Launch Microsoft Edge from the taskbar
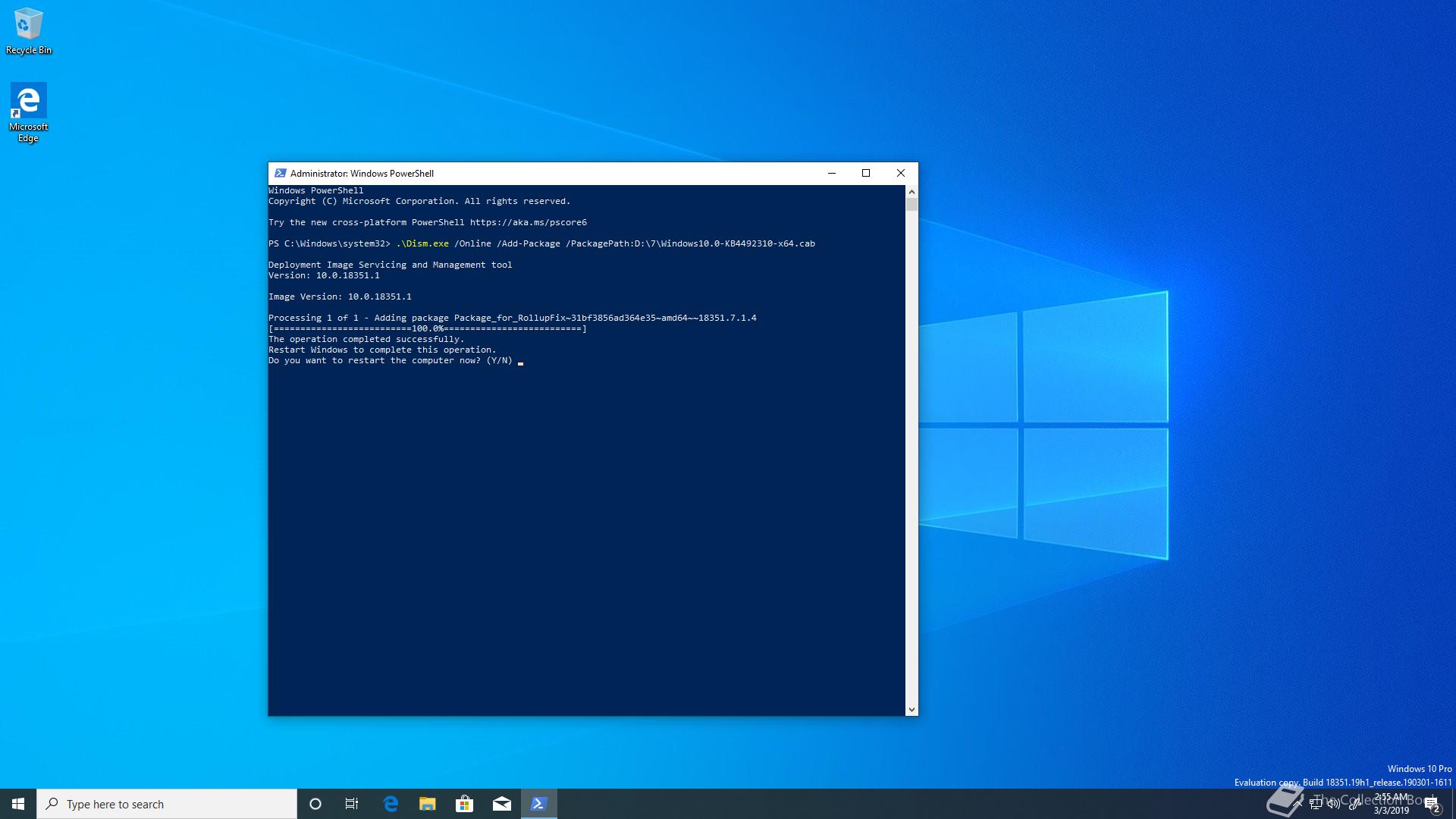This screenshot has width=1456, height=819. [391, 804]
